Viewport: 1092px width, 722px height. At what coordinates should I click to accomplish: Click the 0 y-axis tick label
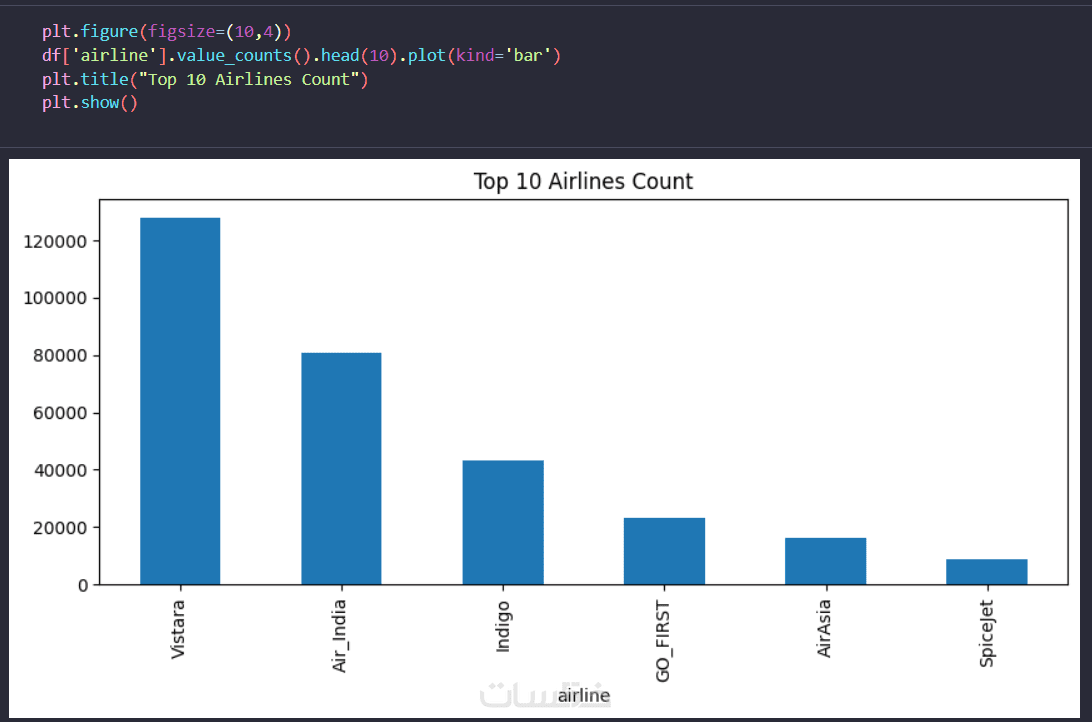83,586
